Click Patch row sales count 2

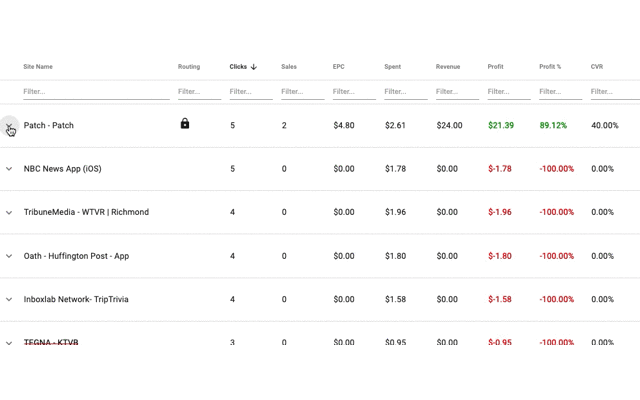point(284,125)
